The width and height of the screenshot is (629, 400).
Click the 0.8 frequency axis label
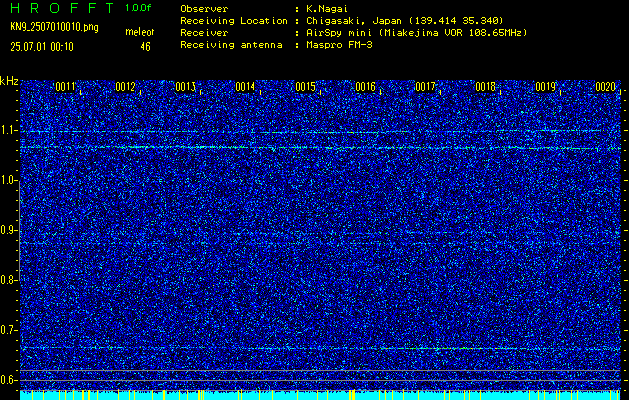tap(8, 280)
